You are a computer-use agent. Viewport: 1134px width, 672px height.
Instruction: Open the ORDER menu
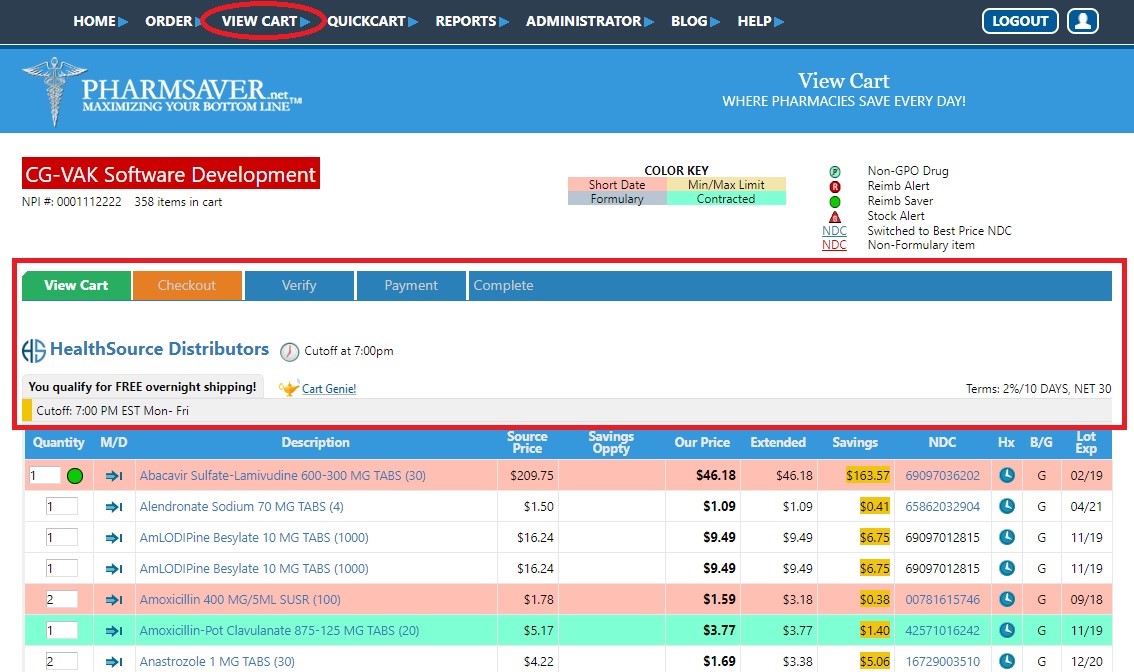click(174, 21)
